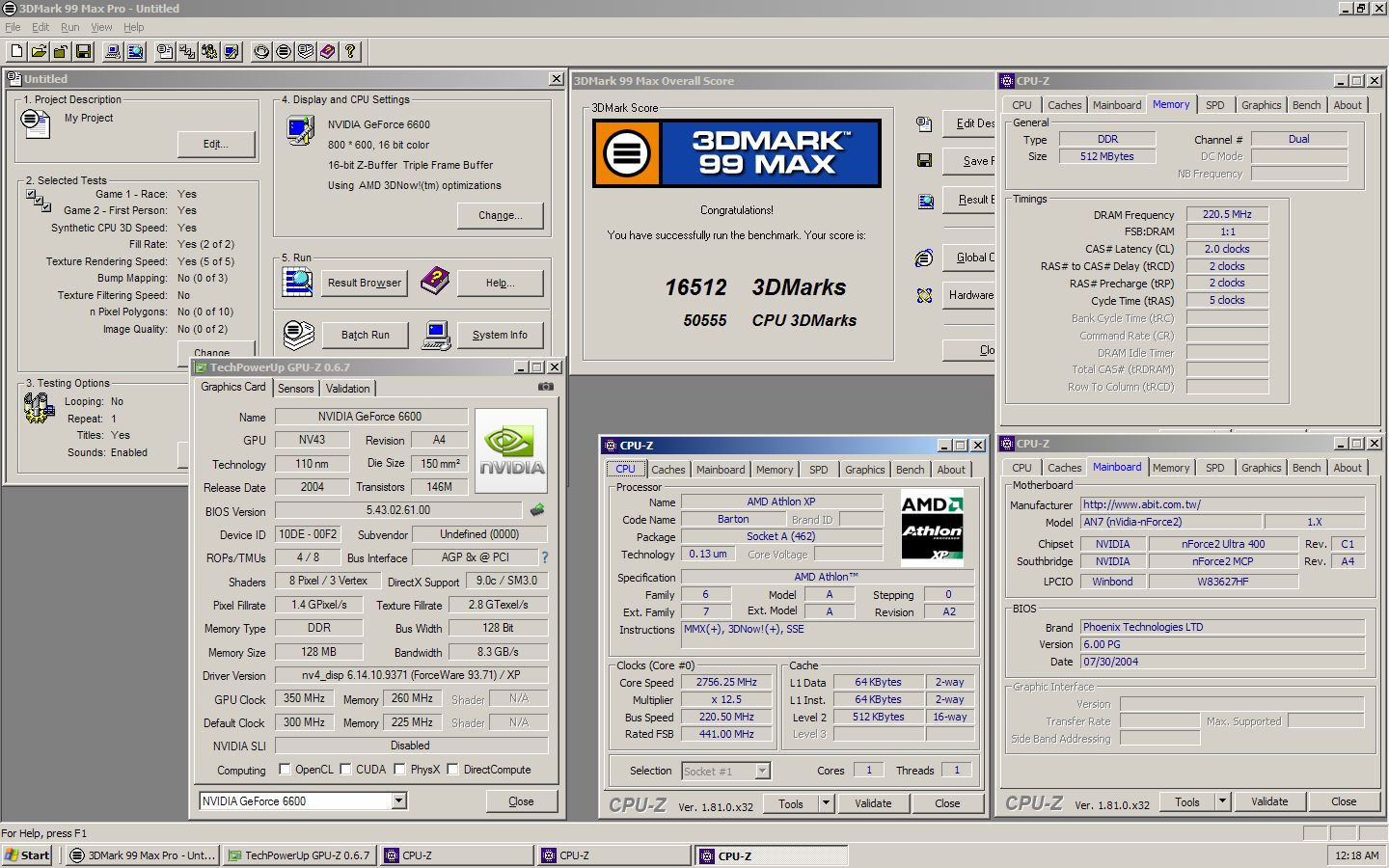Click the Change... button in Display and CPU Settings
Viewport: 1389px width, 868px height.
(501, 215)
